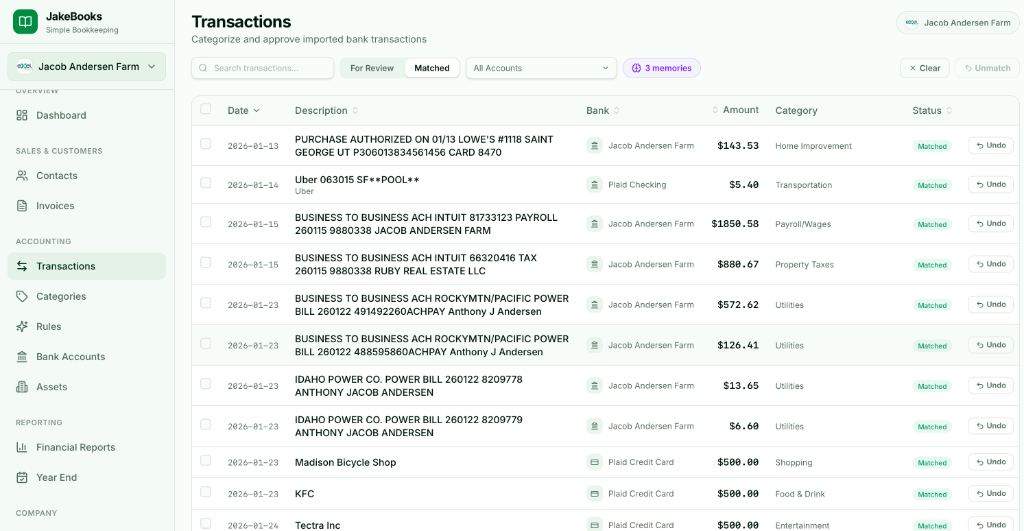
Task: Open the Jacob Andersen Farm company switcher
Action: 86,67
